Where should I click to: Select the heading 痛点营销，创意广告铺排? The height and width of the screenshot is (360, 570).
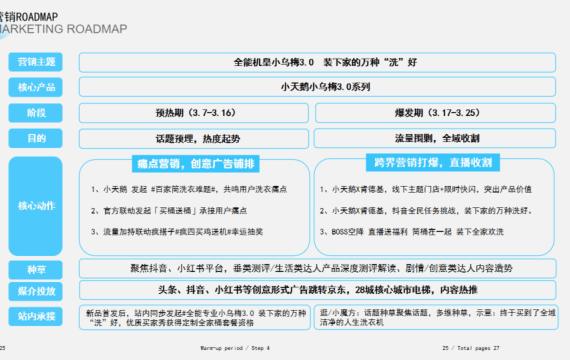196,164
